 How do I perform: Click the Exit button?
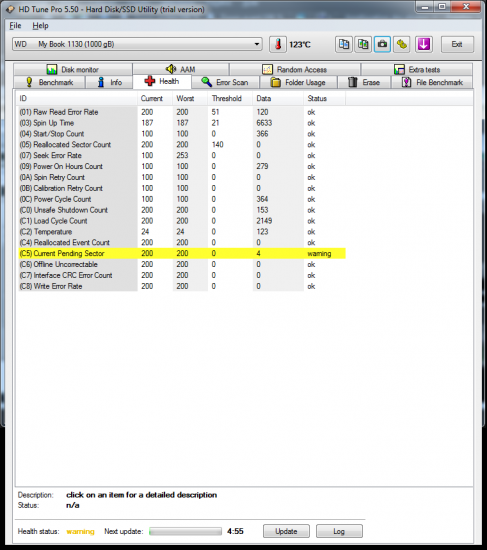(457, 45)
